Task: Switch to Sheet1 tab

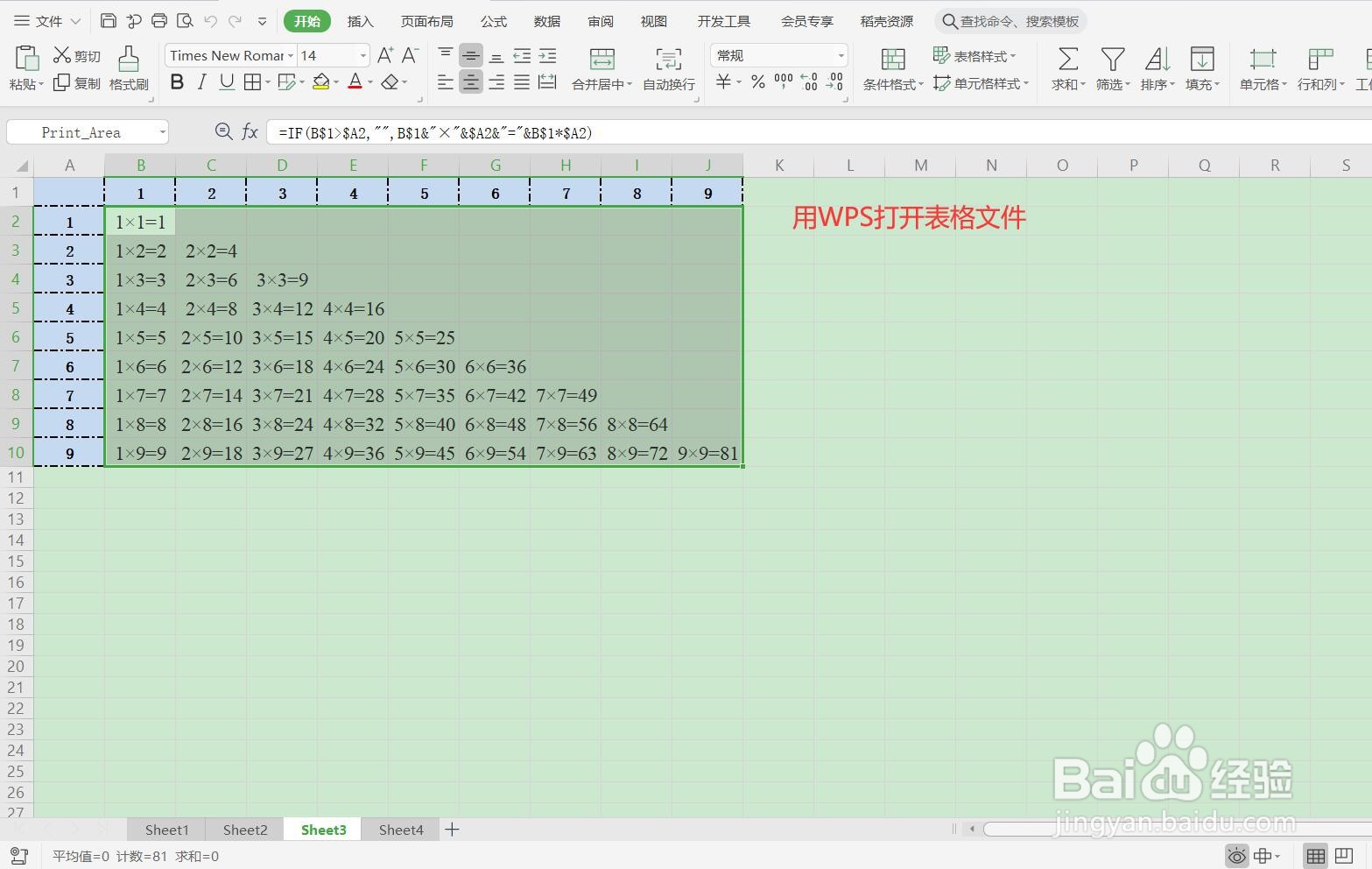Action: click(x=166, y=830)
